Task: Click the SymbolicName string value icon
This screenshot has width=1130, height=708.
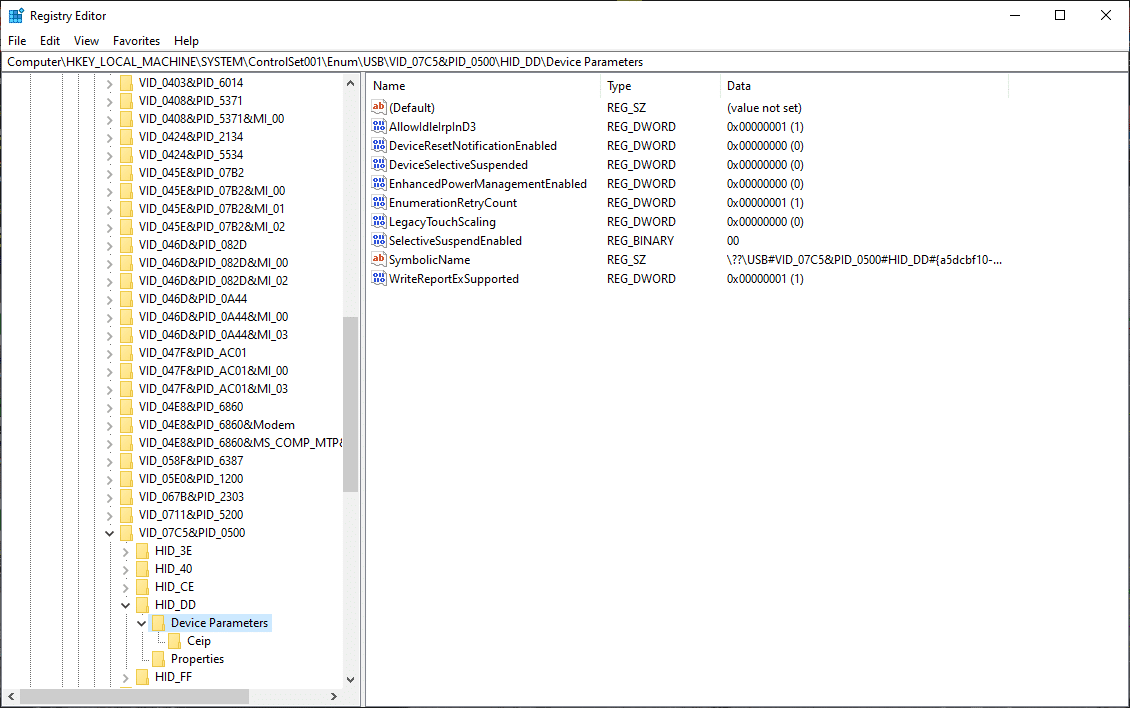Action: point(379,260)
